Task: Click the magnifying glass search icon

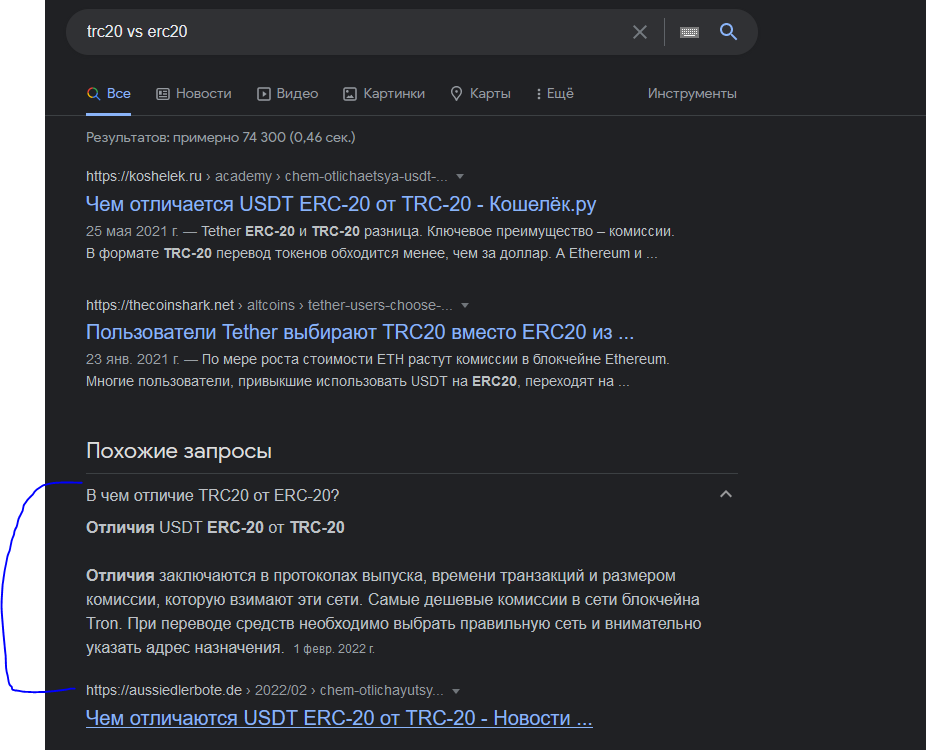Action: click(x=728, y=31)
